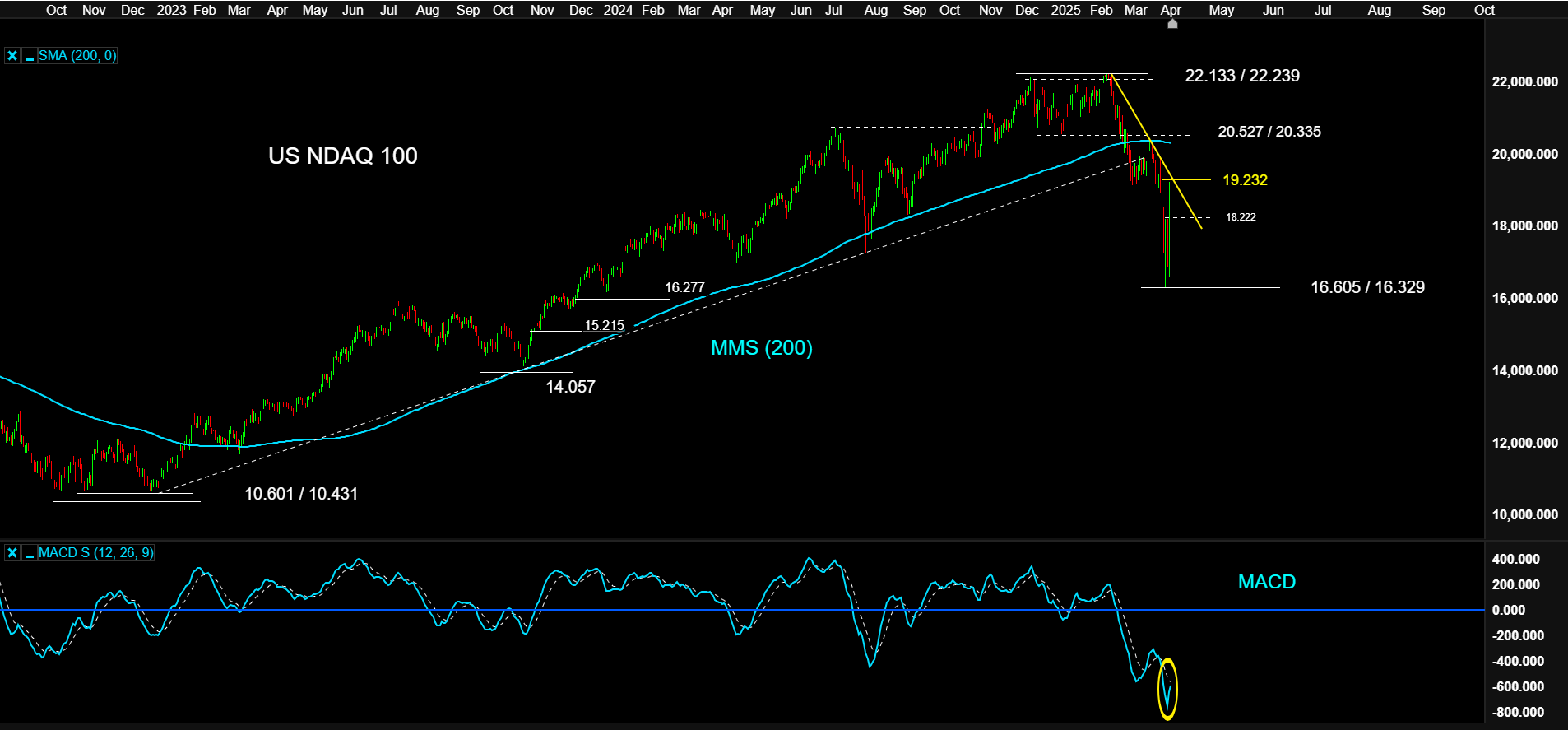The image size is (1568, 730).
Task: Click the 2025 year label on time axis
Action: pos(1065,10)
